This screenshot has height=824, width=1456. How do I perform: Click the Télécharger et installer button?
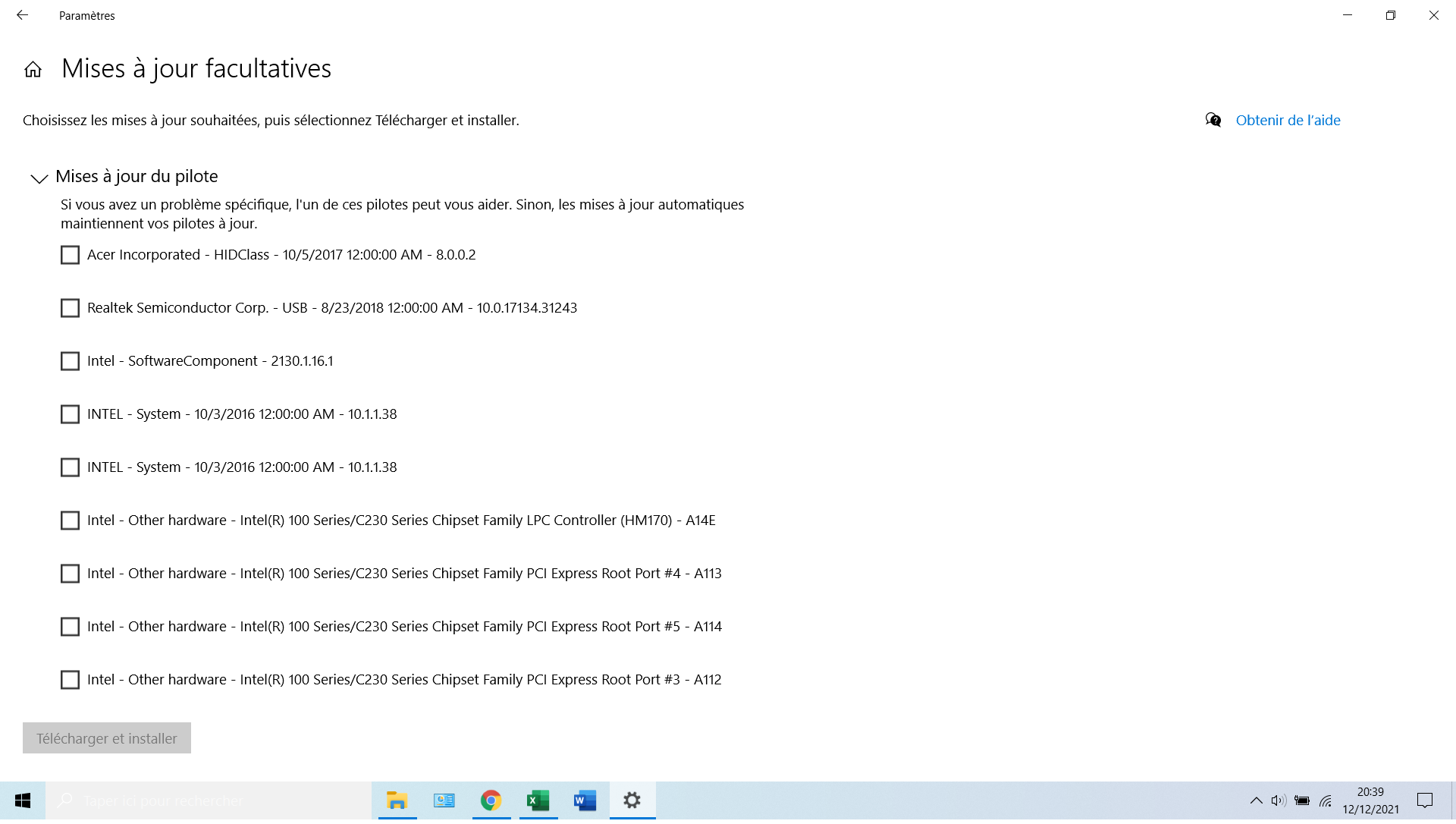click(107, 738)
